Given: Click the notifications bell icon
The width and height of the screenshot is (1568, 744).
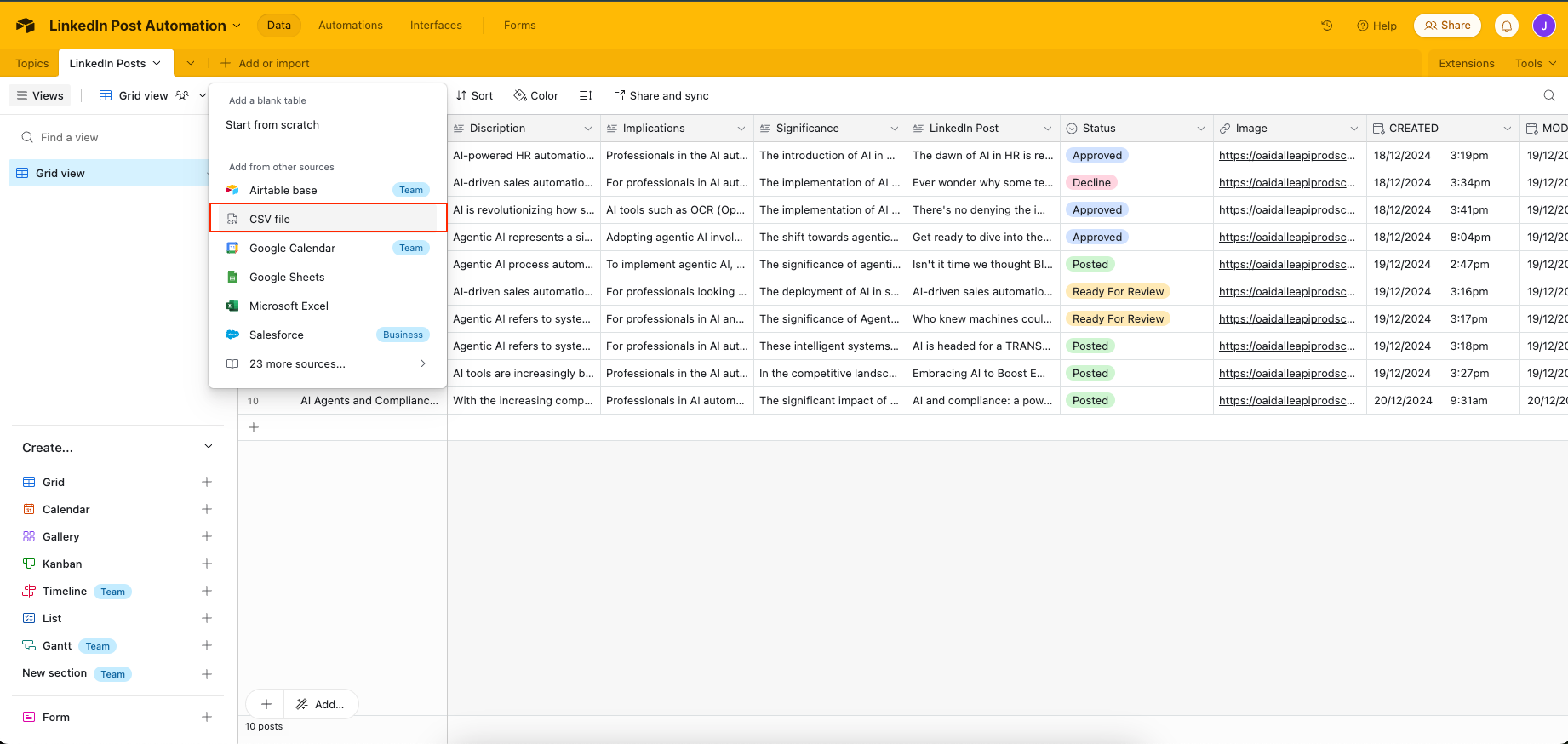Looking at the screenshot, I should point(1507,26).
